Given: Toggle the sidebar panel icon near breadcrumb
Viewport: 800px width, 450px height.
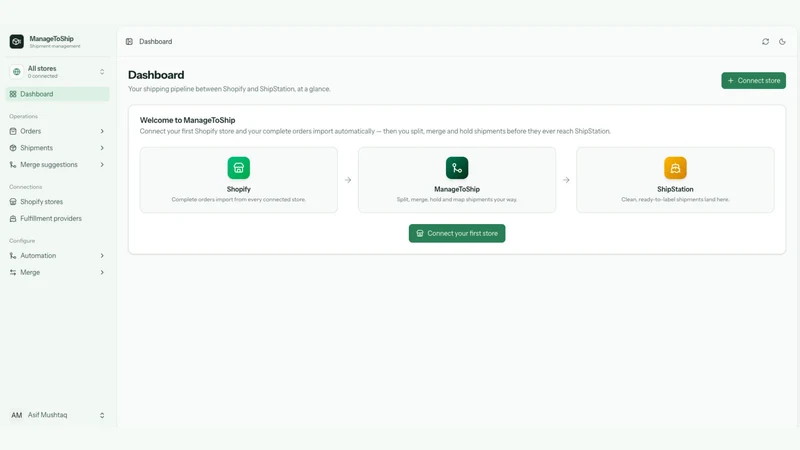Looking at the screenshot, I should click(x=129, y=42).
